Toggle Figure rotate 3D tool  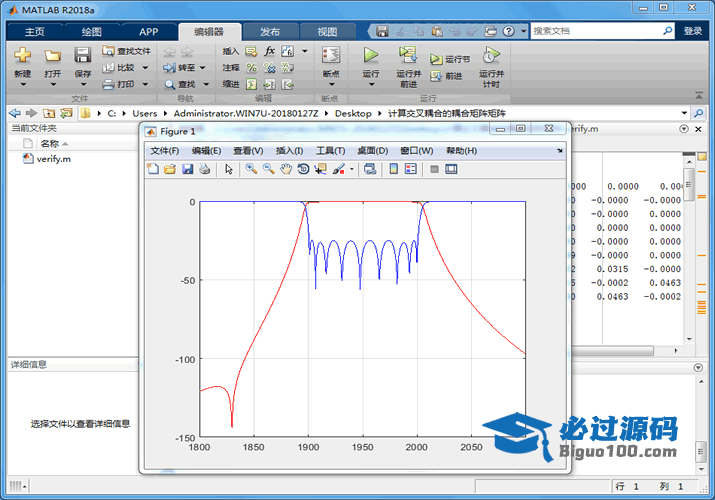coord(303,169)
